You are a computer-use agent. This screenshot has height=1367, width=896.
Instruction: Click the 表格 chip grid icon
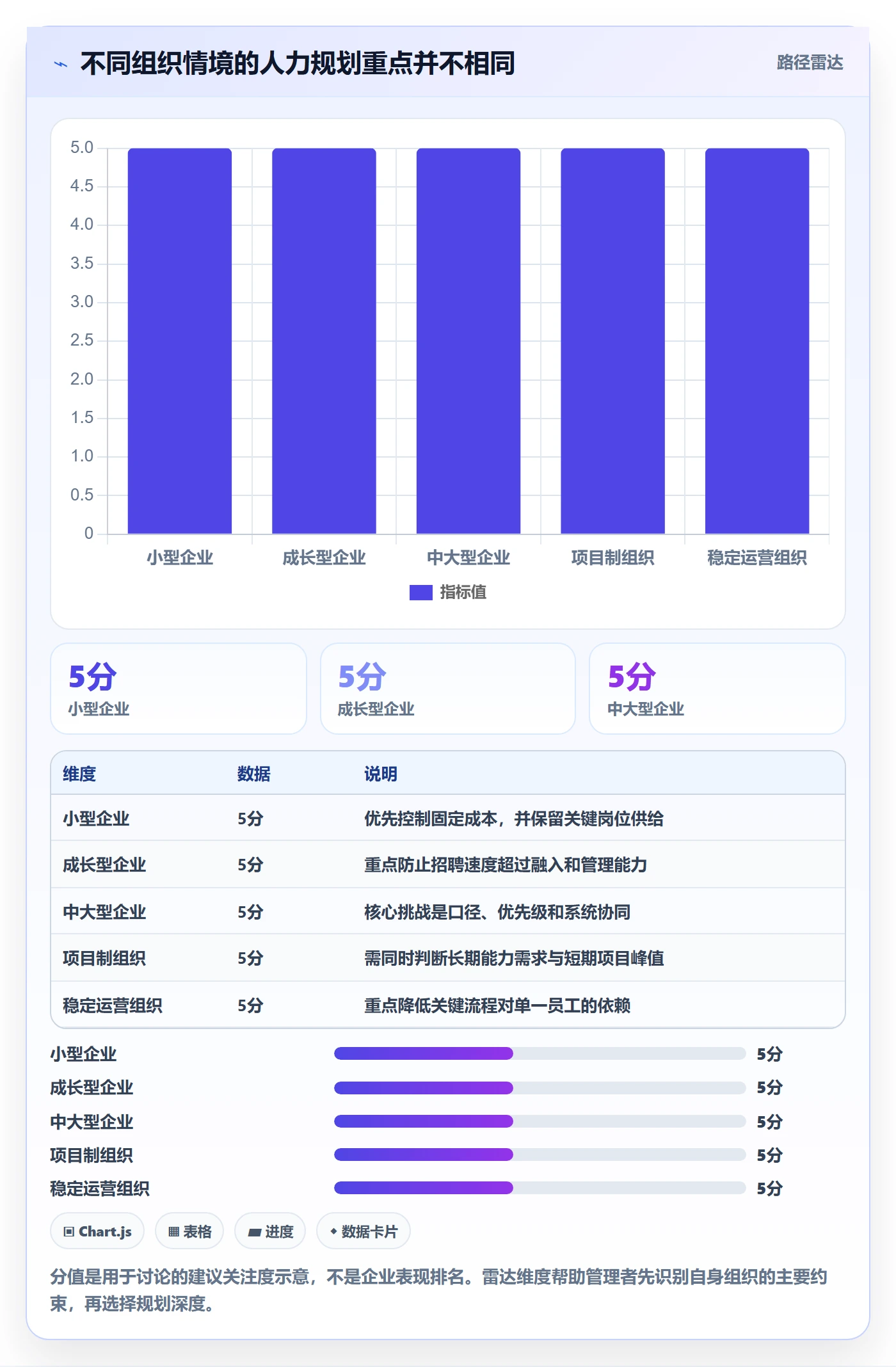click(173, 1232)
